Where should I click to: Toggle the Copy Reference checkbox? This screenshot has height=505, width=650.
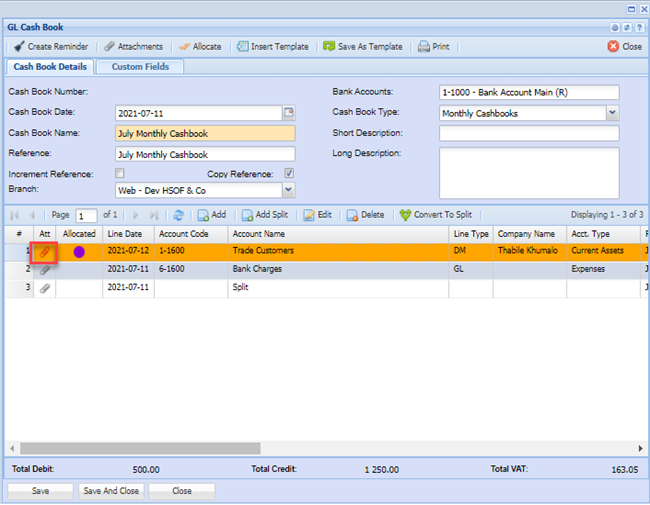(x=289, y=173)
